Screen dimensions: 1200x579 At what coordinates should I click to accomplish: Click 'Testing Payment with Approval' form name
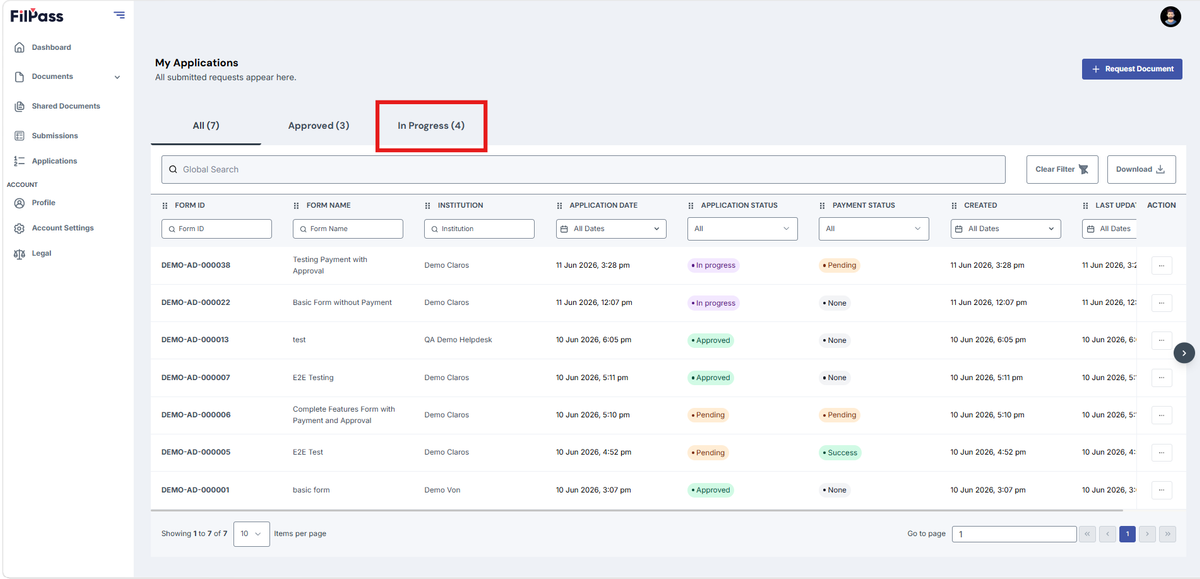coord(330,265)
